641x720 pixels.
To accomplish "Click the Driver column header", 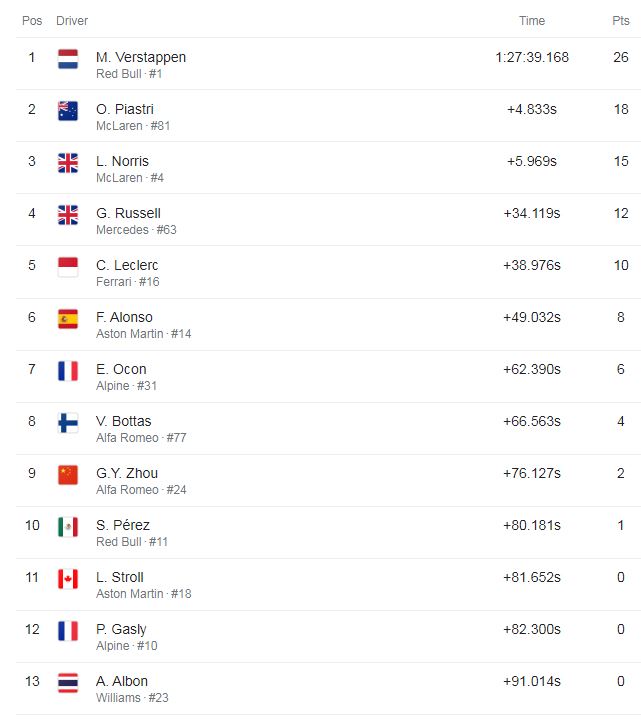I will [72, 21].
